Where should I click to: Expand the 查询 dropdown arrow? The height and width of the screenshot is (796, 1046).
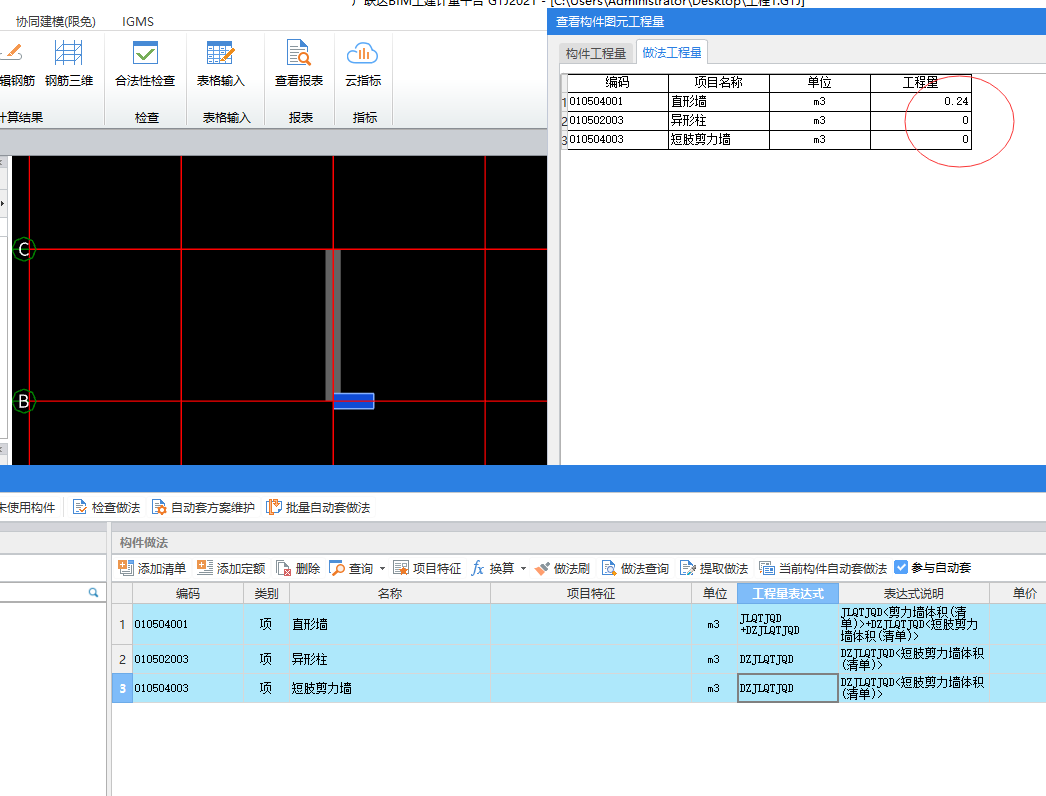pos(382,569)
